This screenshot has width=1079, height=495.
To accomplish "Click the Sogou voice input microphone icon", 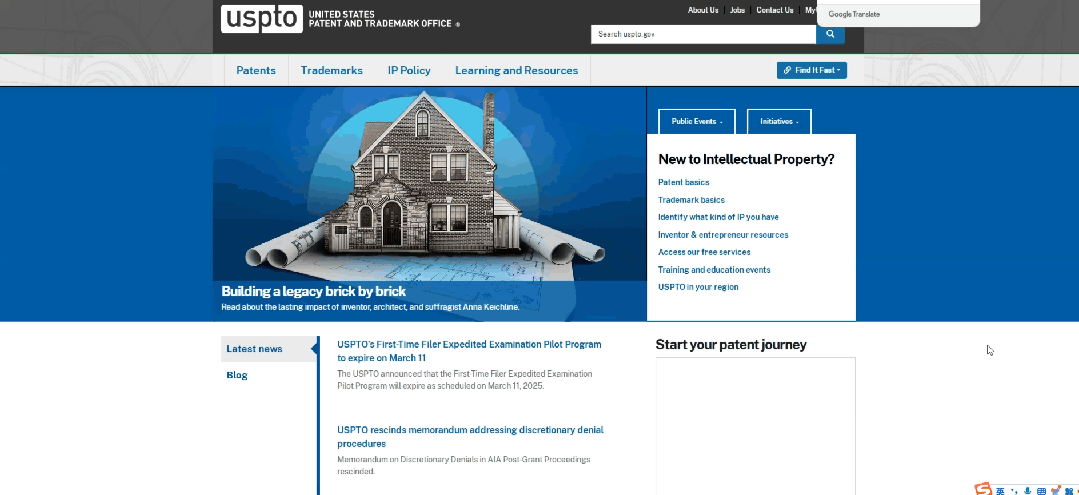I will (x=1027, y=491).
